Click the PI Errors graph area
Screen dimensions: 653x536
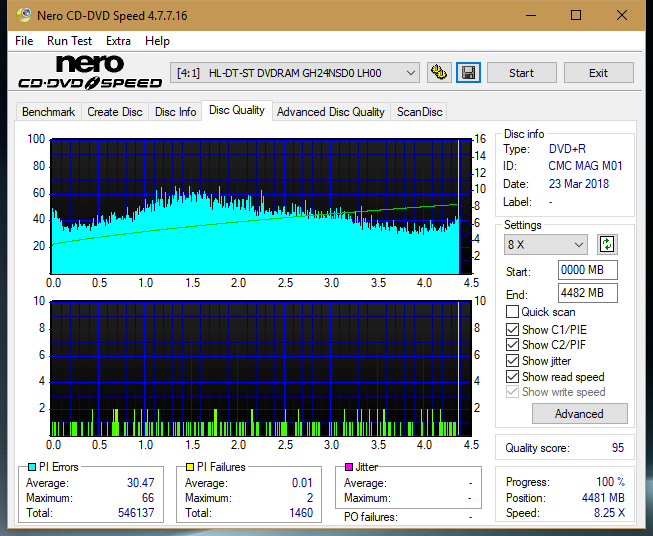261,207
